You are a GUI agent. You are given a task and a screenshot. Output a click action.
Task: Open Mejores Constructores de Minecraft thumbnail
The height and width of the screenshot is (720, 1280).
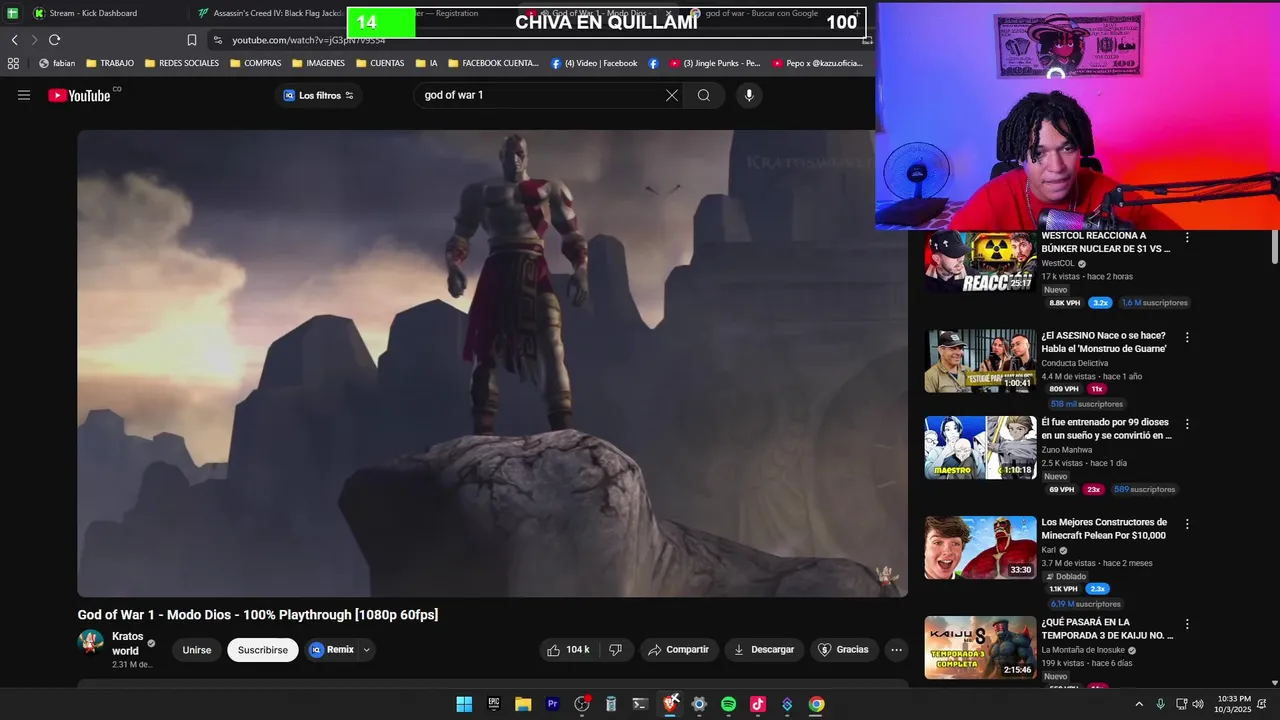coord(980,547)
